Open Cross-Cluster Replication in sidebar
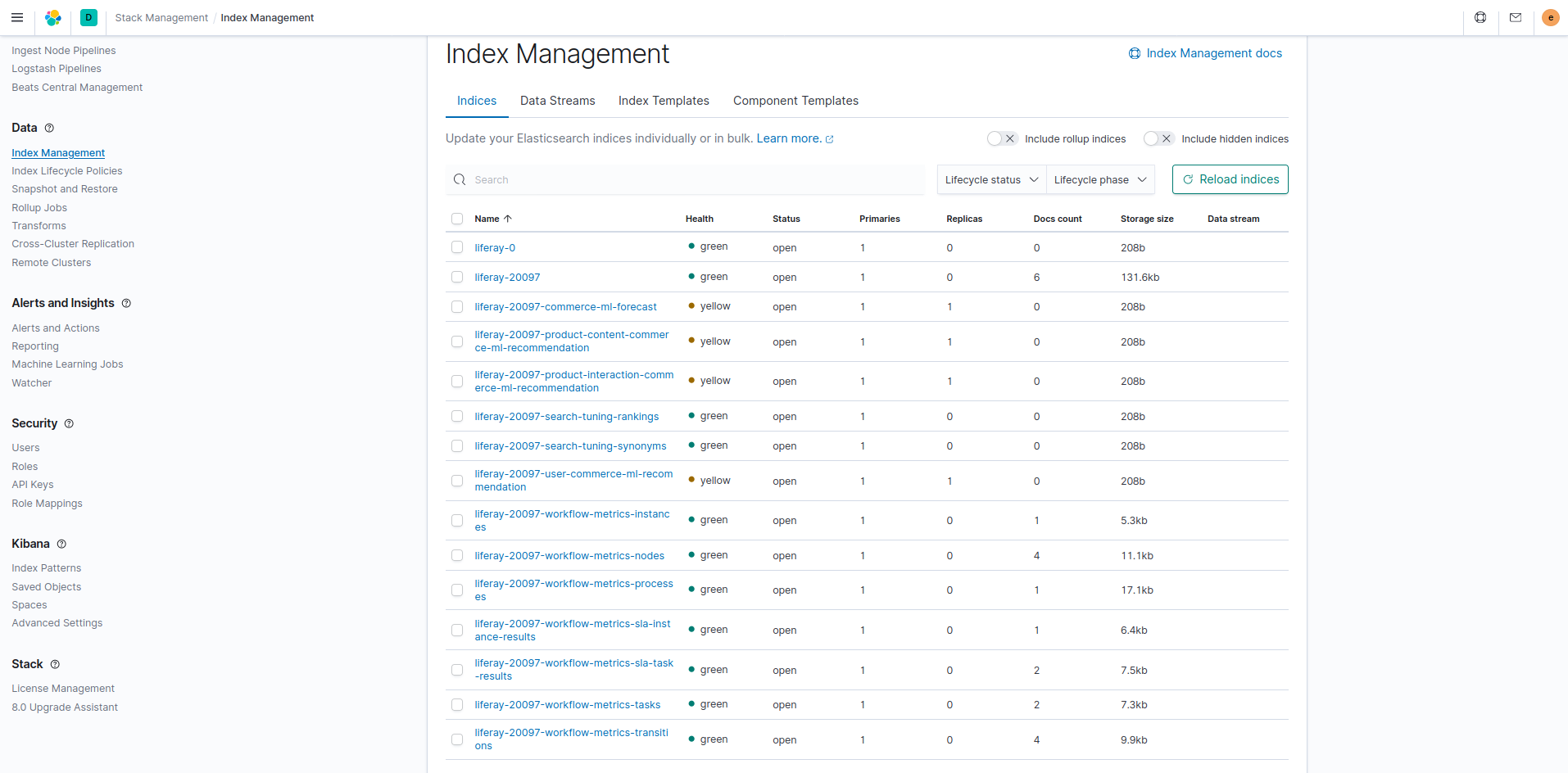 tap(73, 244)
